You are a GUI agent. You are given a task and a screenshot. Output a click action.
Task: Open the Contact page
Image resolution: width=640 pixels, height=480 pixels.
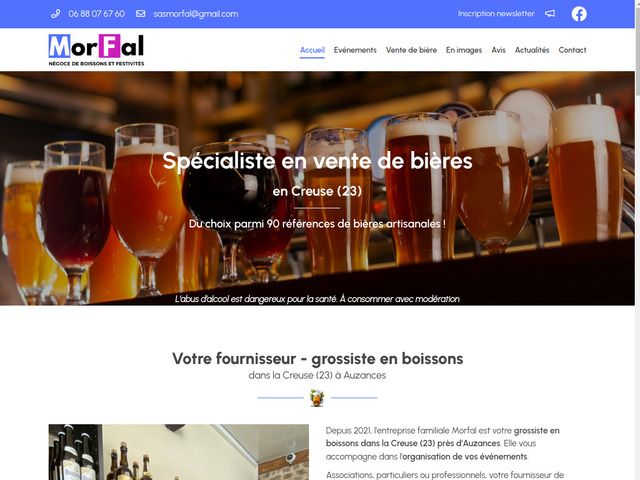tap(572, 50)
